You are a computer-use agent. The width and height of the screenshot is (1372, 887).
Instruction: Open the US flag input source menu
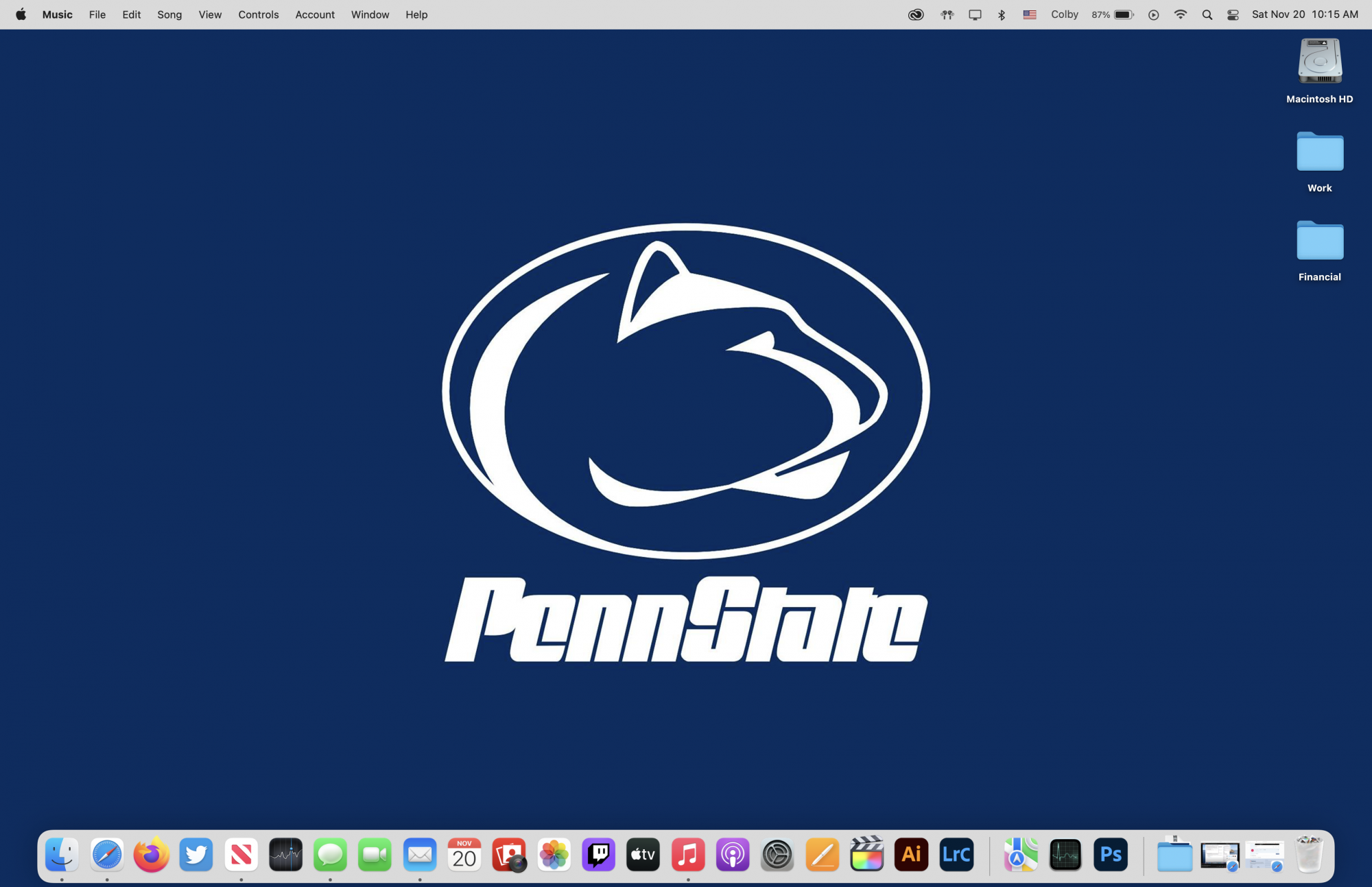coord(1030,14)
